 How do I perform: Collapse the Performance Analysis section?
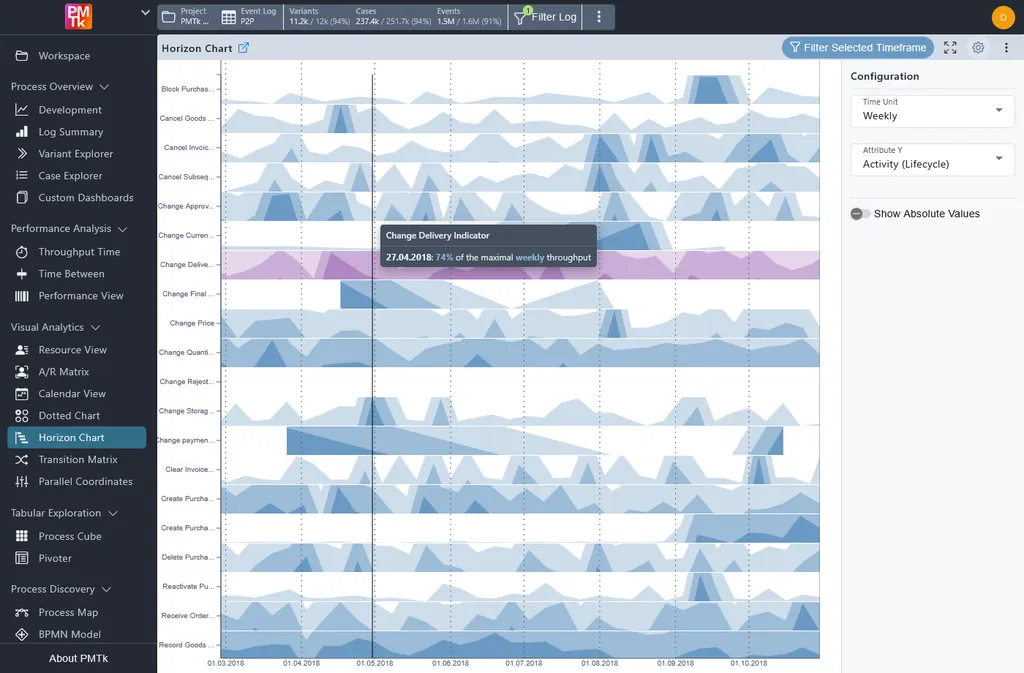point(122,229)
